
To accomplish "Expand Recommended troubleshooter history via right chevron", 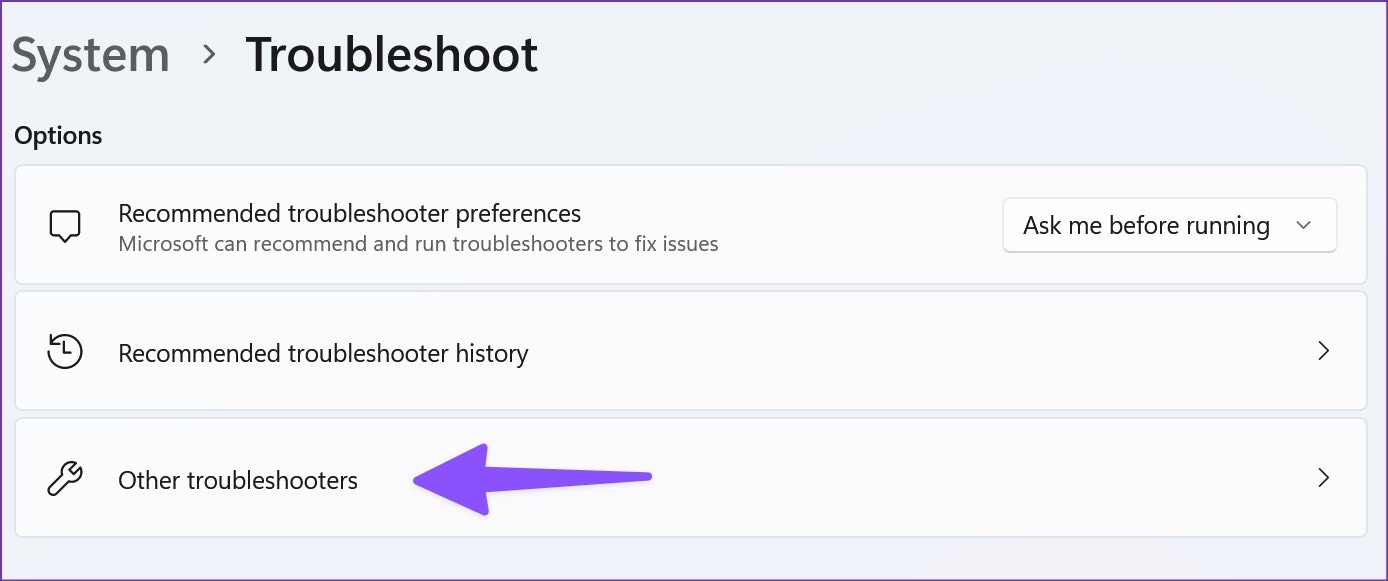I will pyautogui.click(x=1323, y=351).
